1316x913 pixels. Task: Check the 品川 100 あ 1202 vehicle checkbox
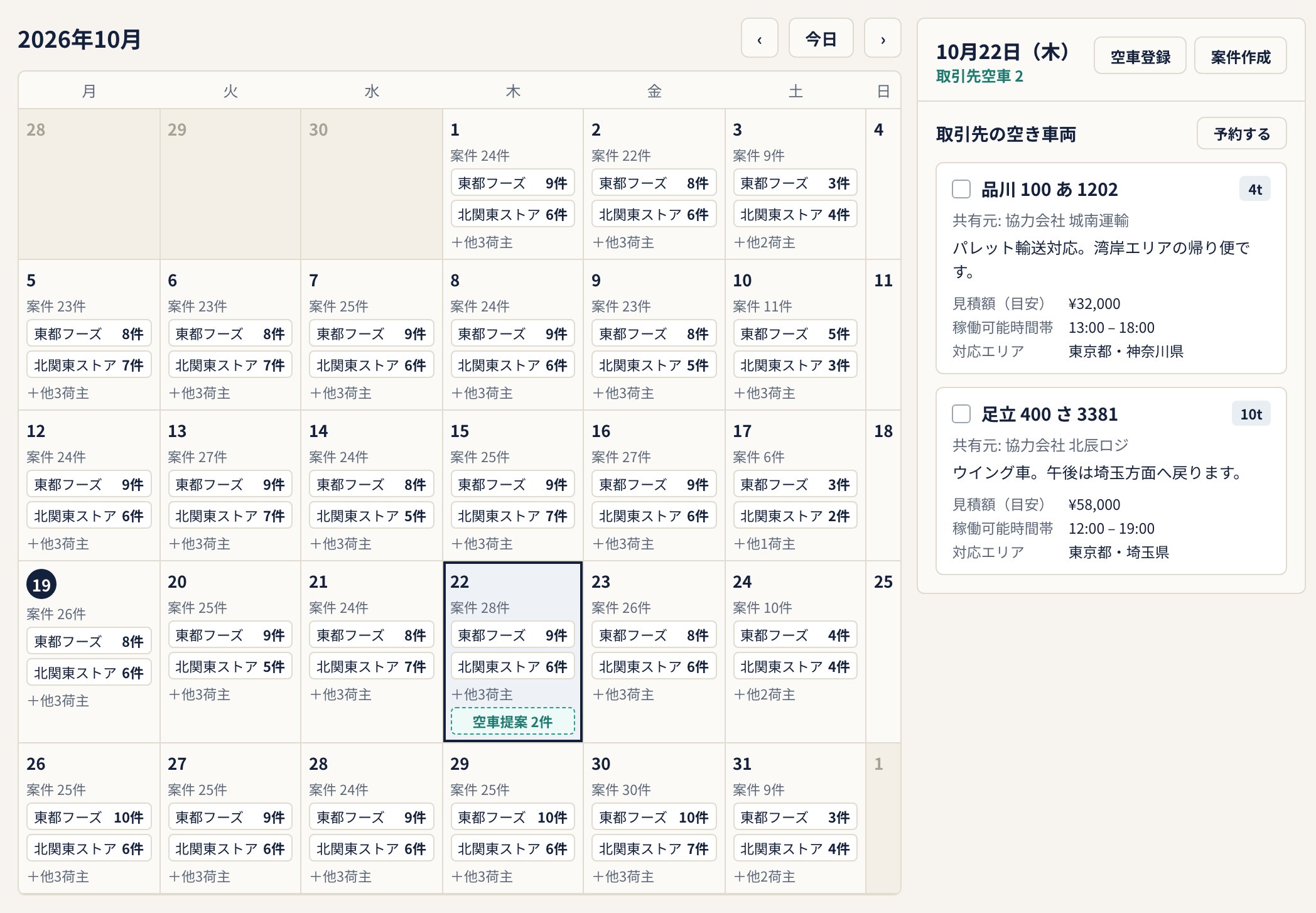961,189
